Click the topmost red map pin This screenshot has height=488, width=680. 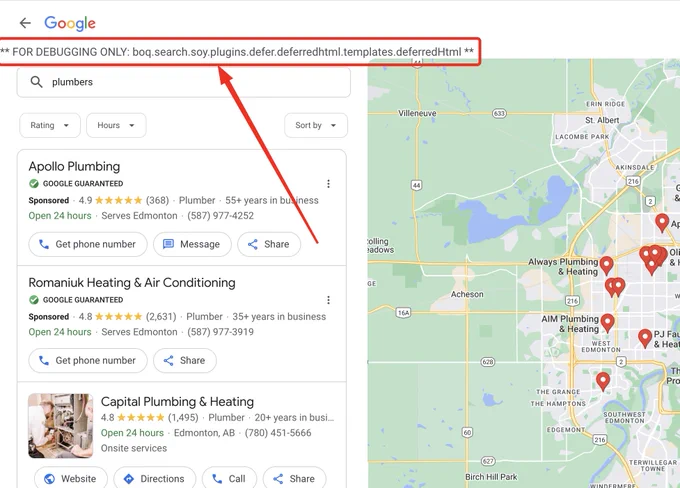pyautogui.click(x=662, y=223)
